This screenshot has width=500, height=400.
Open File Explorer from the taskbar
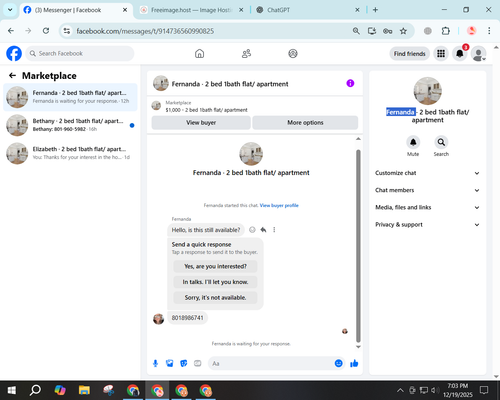pyautogui.click(x=84, y=390)
